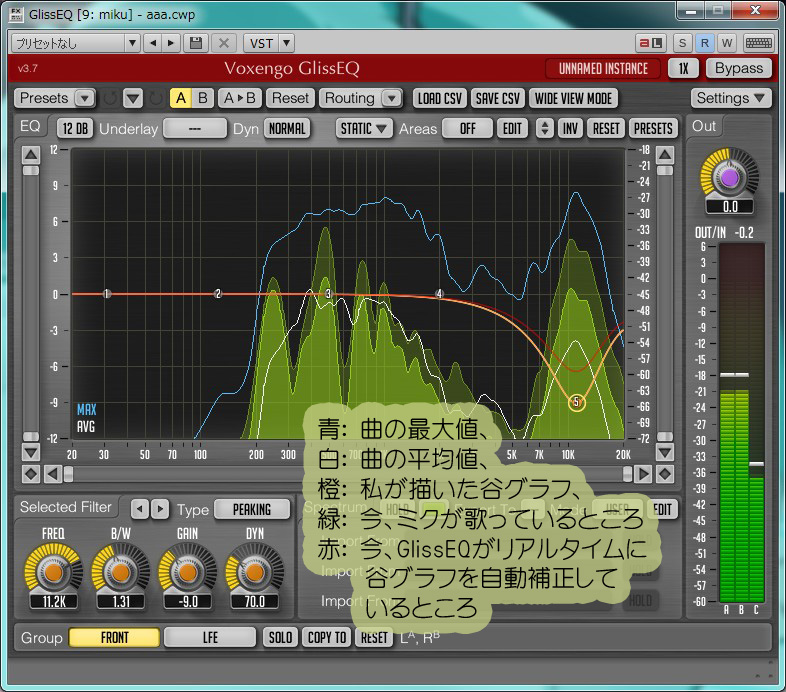The image size is (786, 692).
Task: Open the EQ tab
Action: point(30,126)
